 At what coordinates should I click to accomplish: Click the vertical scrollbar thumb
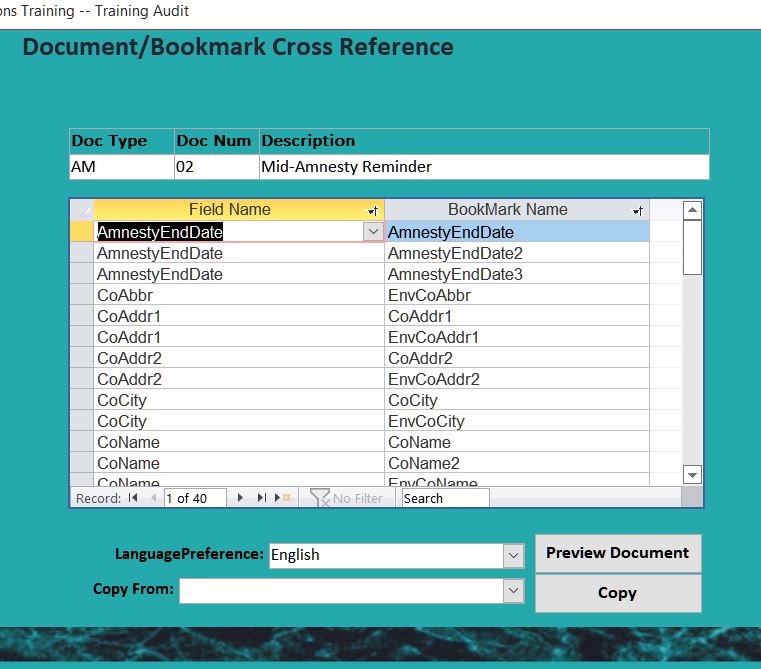(692, 248)
